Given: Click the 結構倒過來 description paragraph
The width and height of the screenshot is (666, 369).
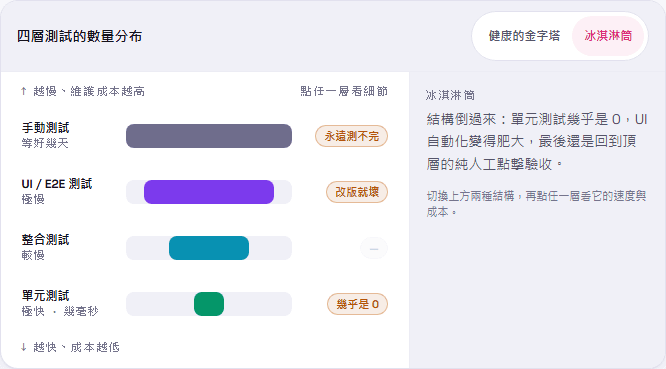Looking at the screenshot, I should (537, 141).
